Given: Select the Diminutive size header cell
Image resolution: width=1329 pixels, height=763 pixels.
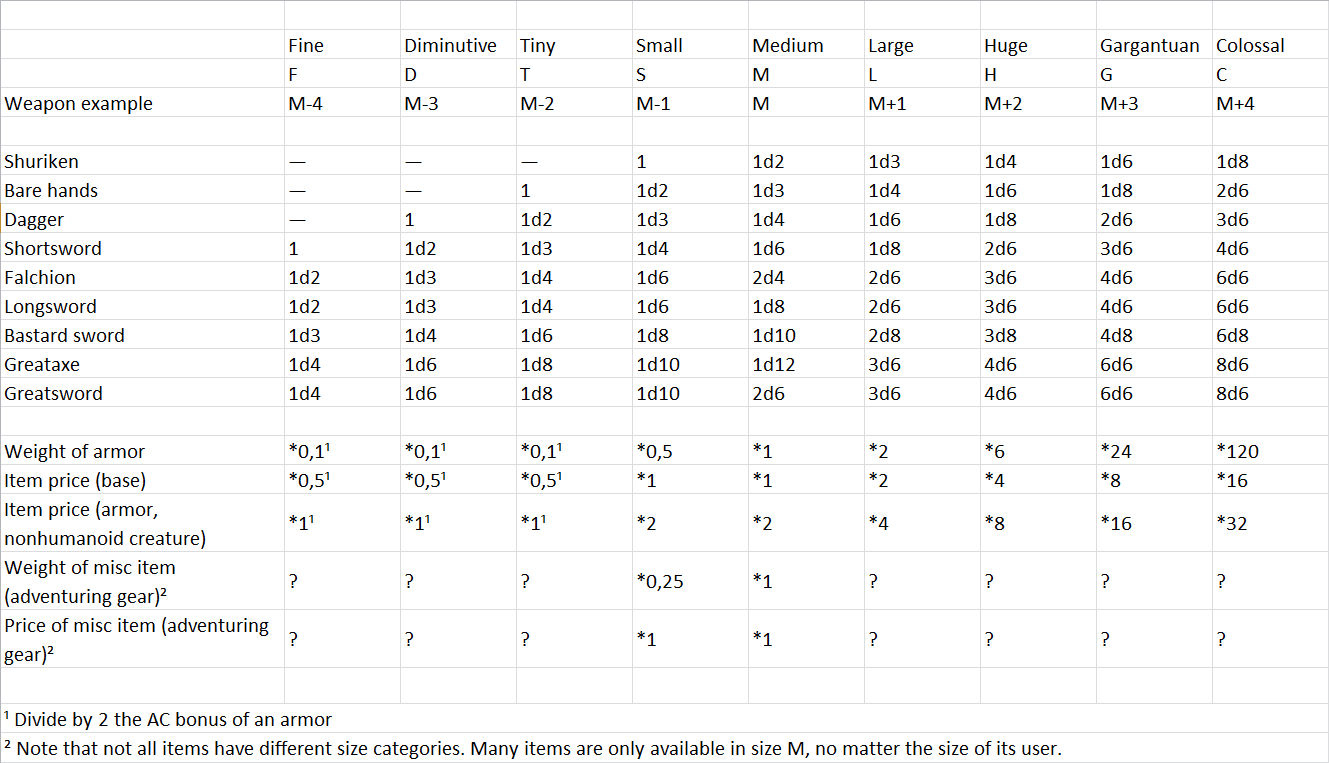Looking at the screenshot, I should tap(450, 45).
